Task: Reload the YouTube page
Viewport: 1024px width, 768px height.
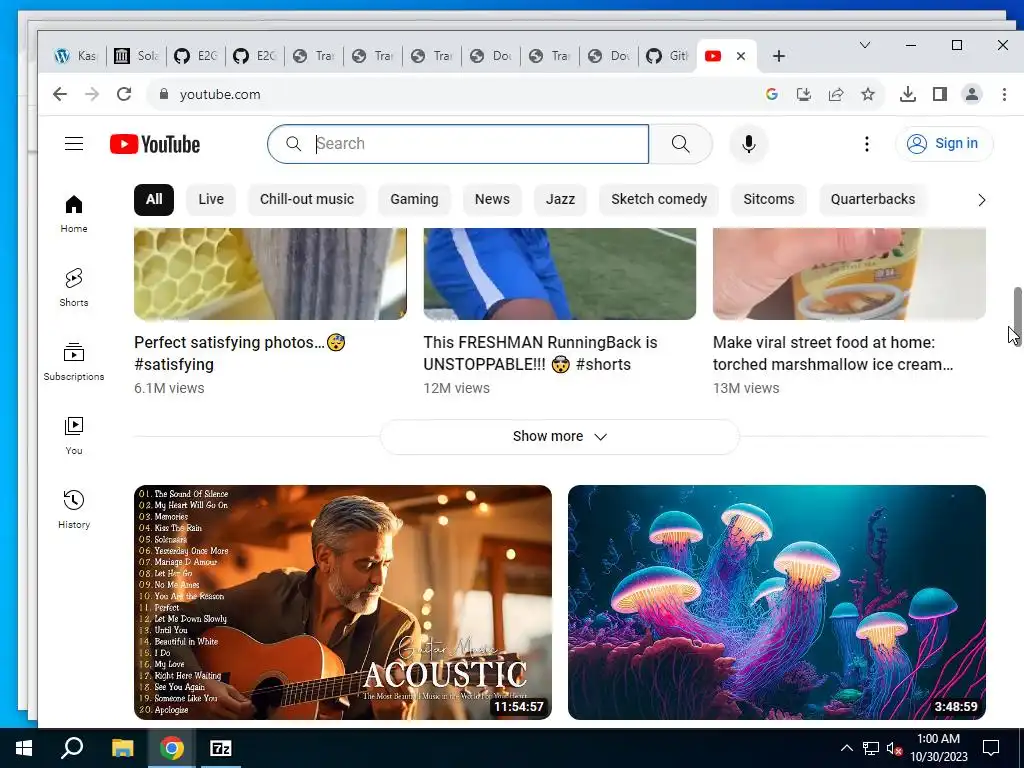Action: (x=124, y=94)
